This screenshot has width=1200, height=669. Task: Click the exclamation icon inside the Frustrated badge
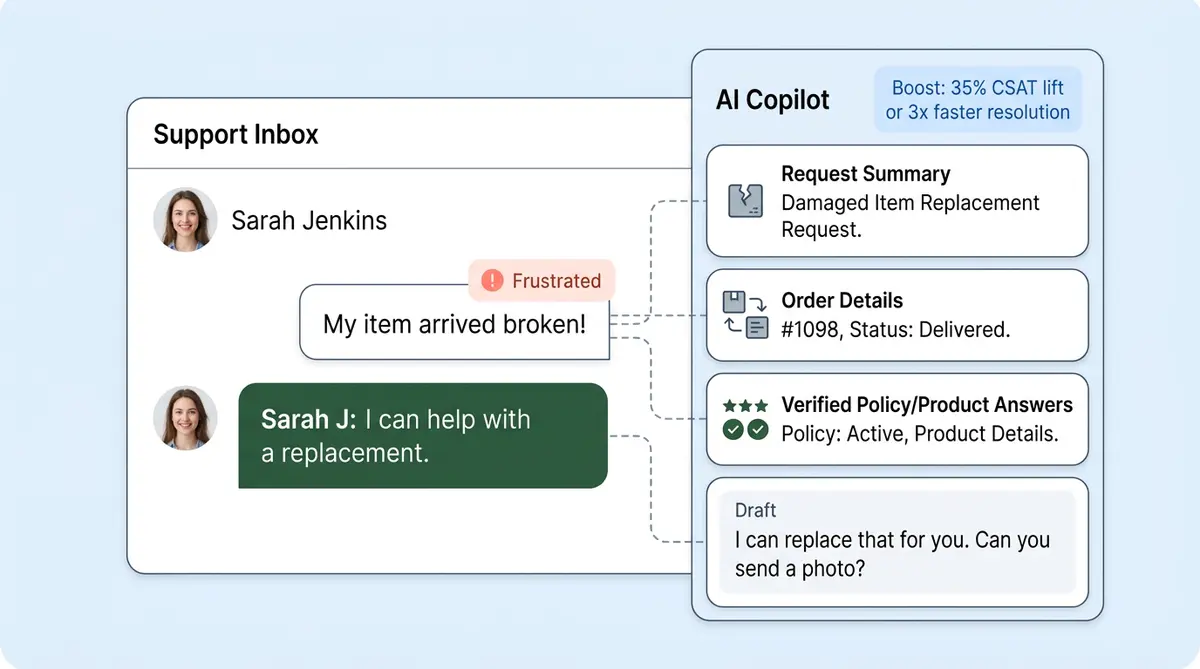(491, 281)
